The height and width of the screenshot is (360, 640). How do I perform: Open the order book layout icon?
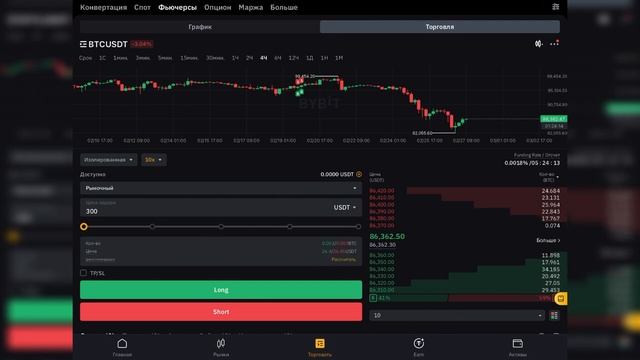(554, 316)
